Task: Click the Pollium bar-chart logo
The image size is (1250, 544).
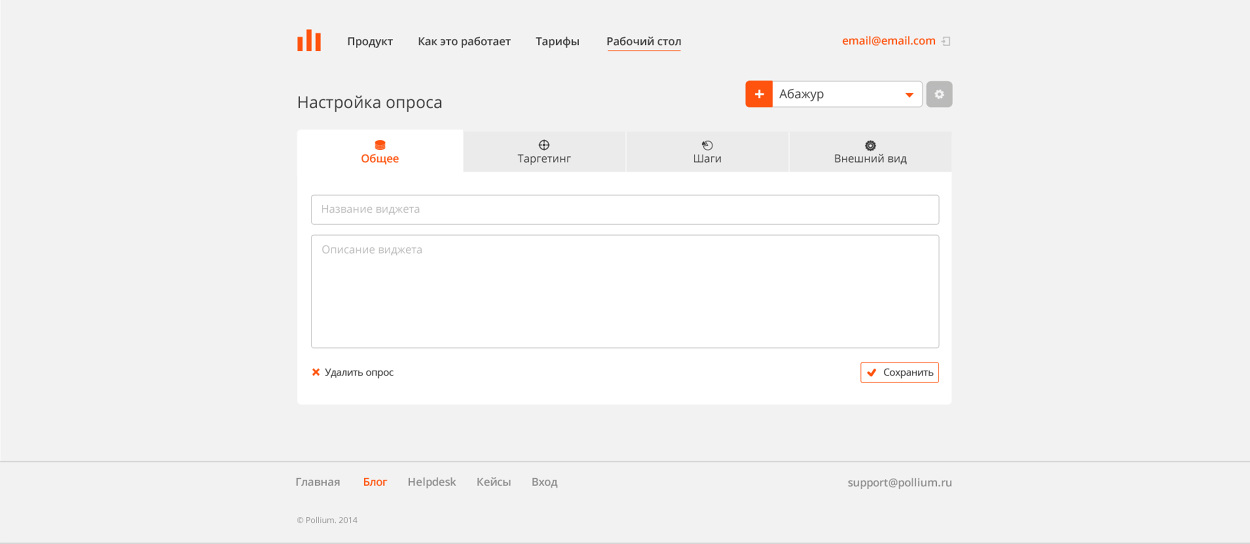Action: point(309,41)
